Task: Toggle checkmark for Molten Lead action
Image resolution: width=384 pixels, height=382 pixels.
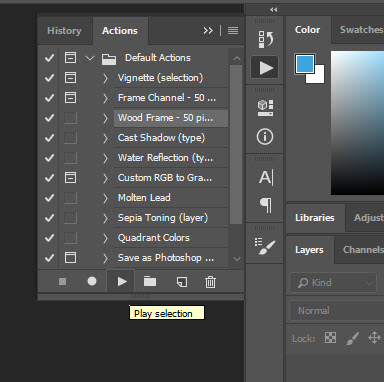Action: [x=49, y=198]
